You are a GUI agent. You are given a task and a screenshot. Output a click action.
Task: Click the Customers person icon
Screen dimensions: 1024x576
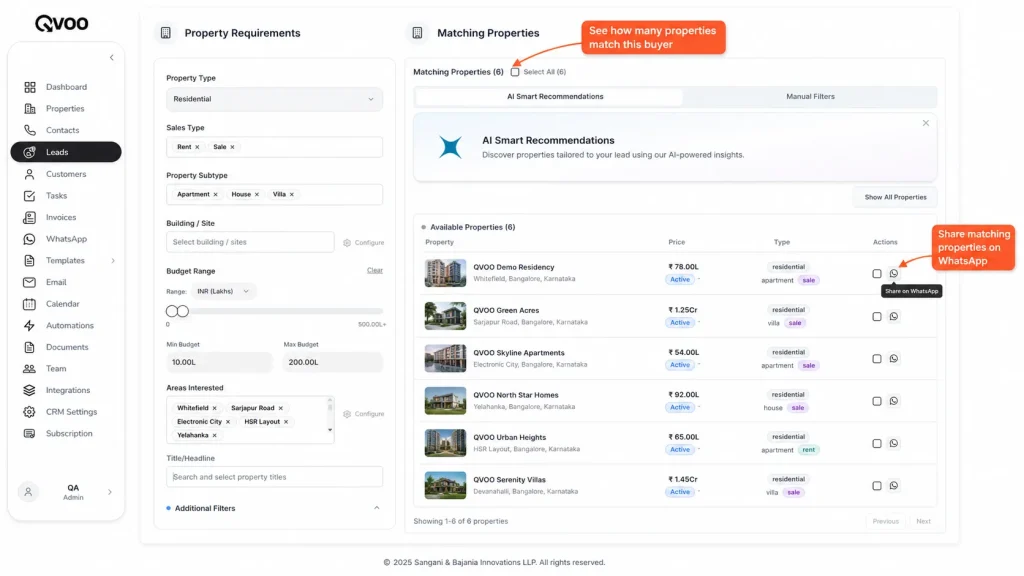coord(29,174)
